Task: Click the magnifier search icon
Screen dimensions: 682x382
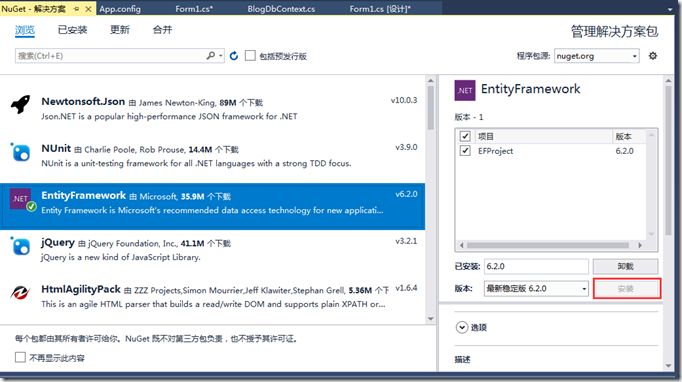Action: pos(211,55)
